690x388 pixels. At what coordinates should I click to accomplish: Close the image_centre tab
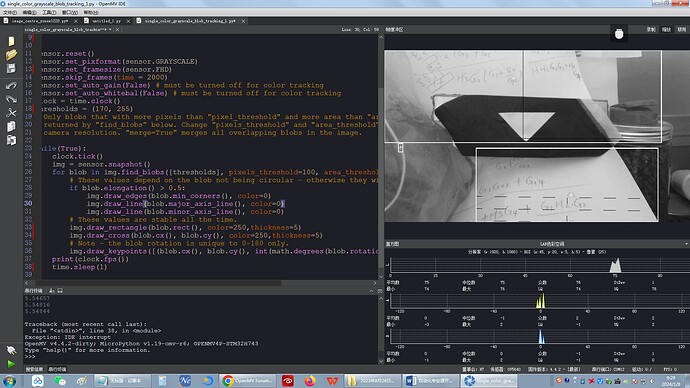76,21
